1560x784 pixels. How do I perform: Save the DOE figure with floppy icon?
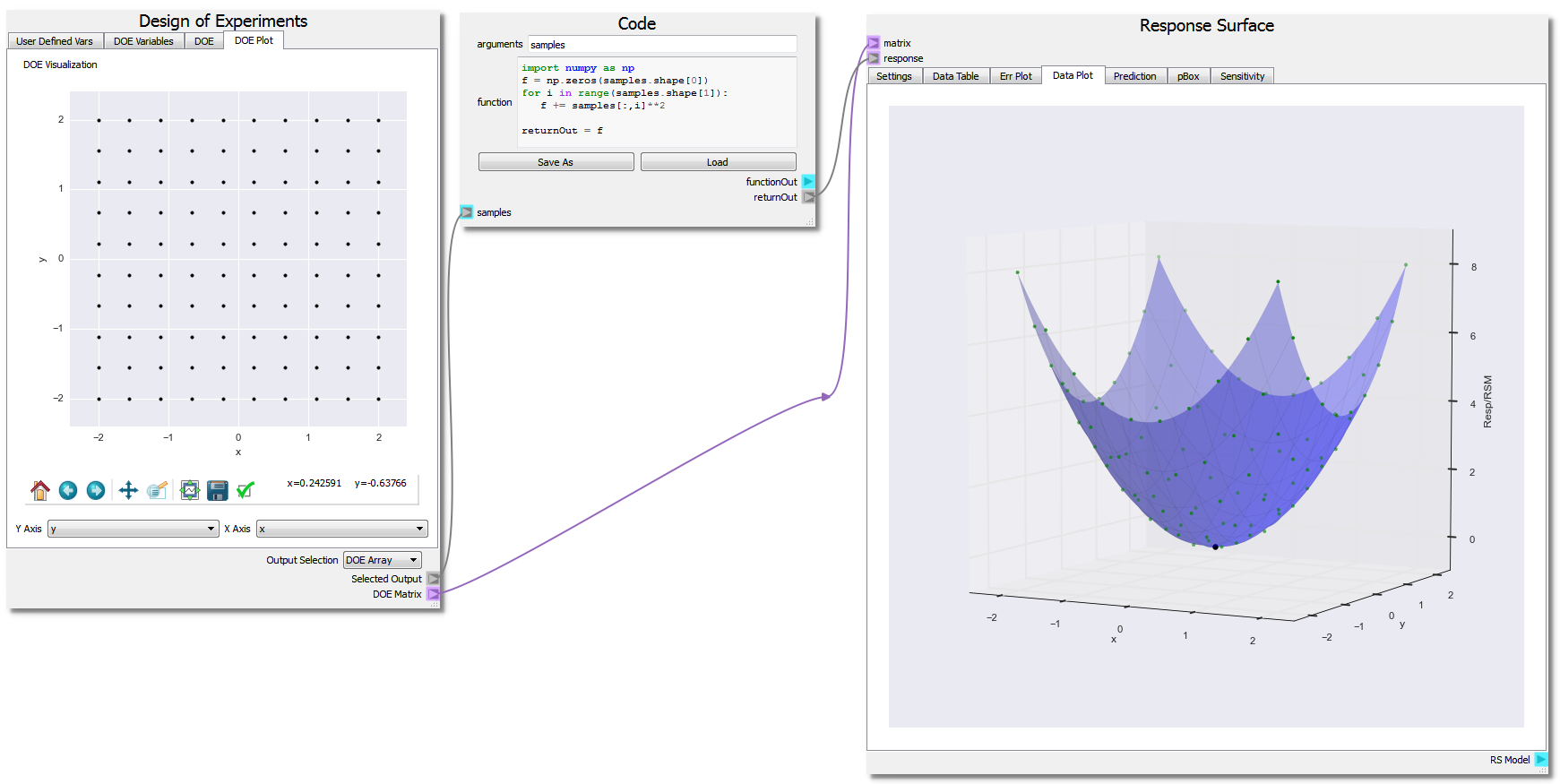pyautogui.click(x=217, y=490)
